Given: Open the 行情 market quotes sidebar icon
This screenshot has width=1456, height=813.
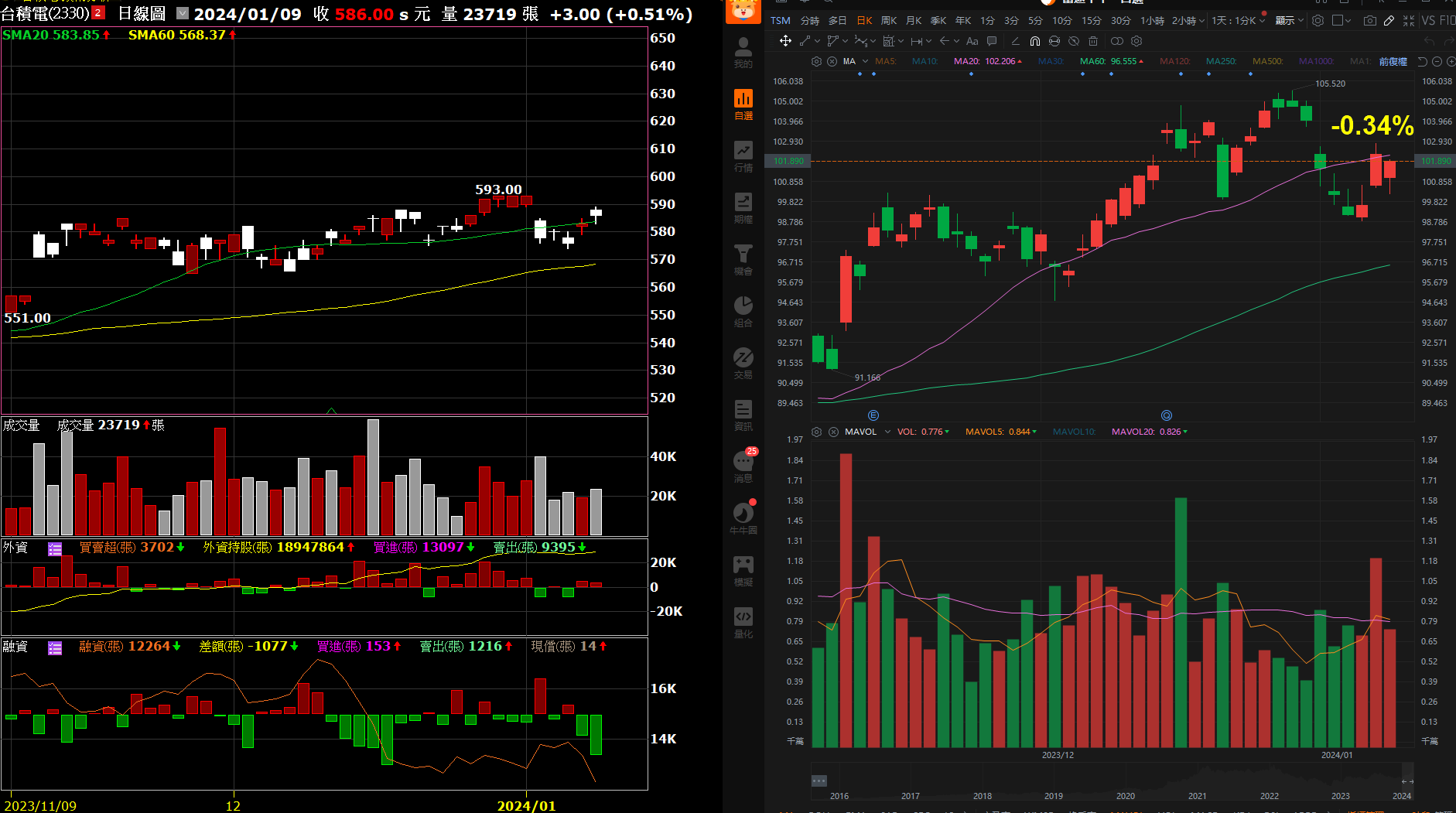Looking at the screenshot, I should (743, 156).
